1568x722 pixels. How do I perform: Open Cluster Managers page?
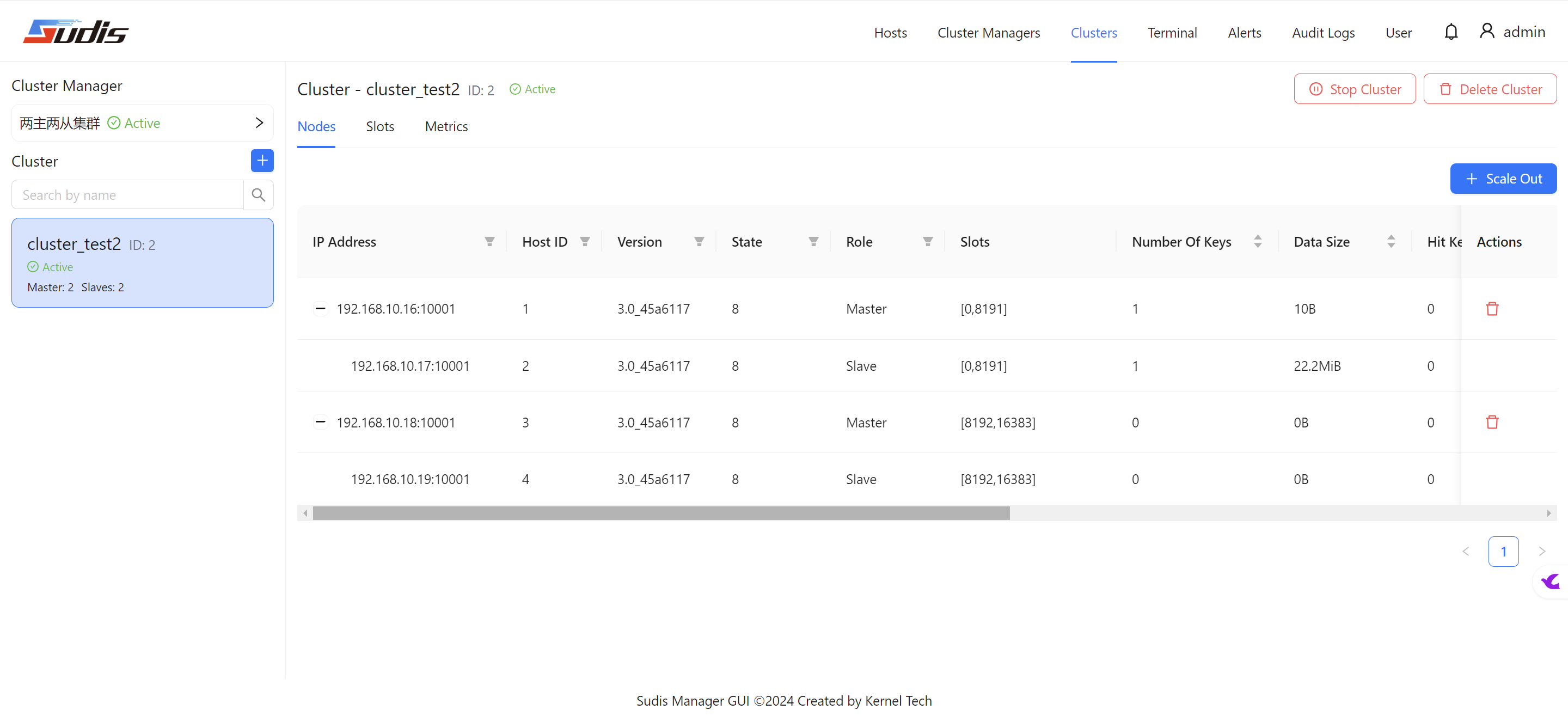[989, 33]
